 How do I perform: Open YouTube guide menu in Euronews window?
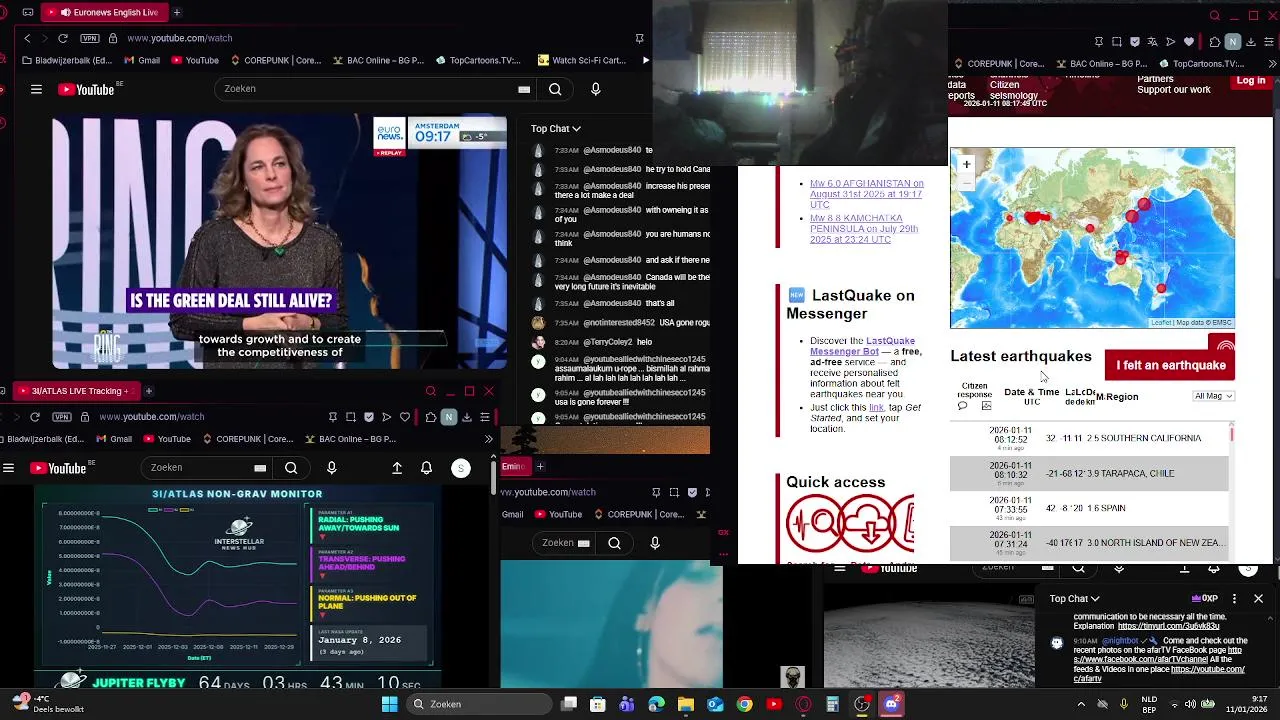tap(36, 89)
